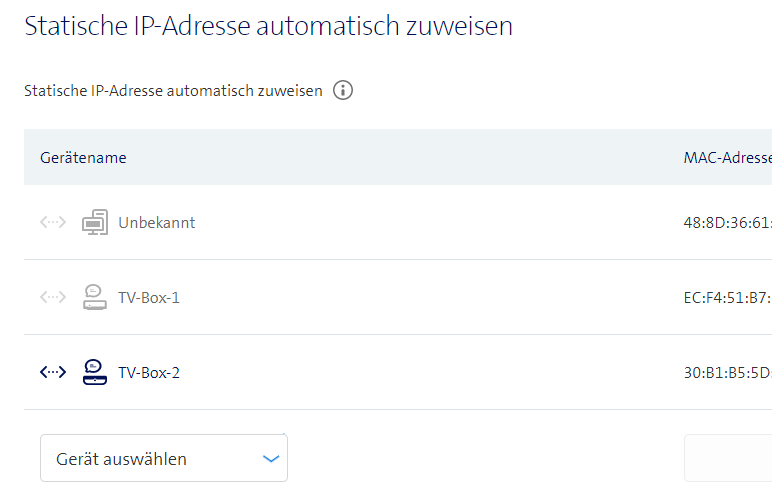
Task: Click the MAC address starting with 48:8D
Action: coord(727,223)
